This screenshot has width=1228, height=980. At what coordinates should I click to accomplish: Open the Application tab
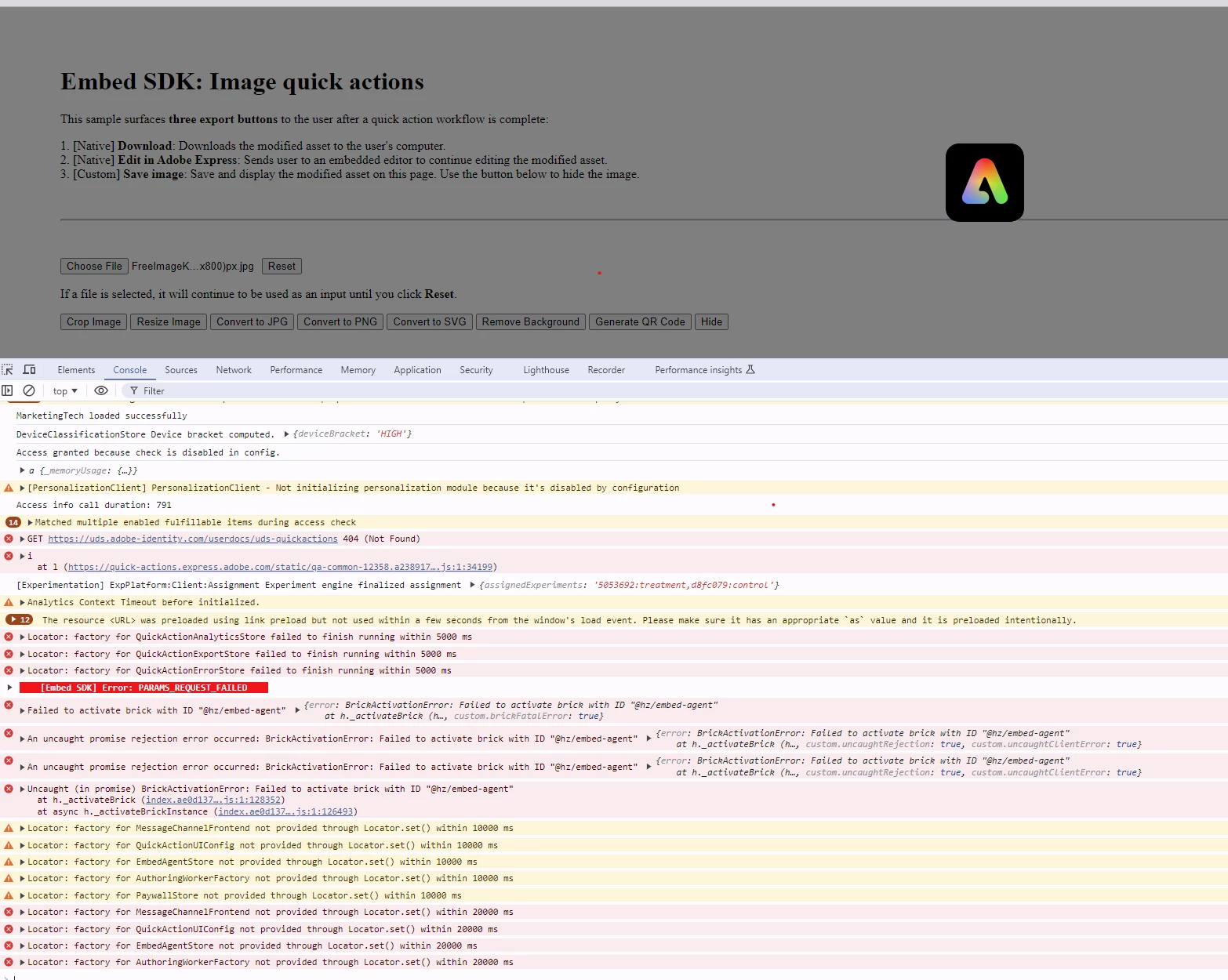pyautogui.click(x=417, y=370)
